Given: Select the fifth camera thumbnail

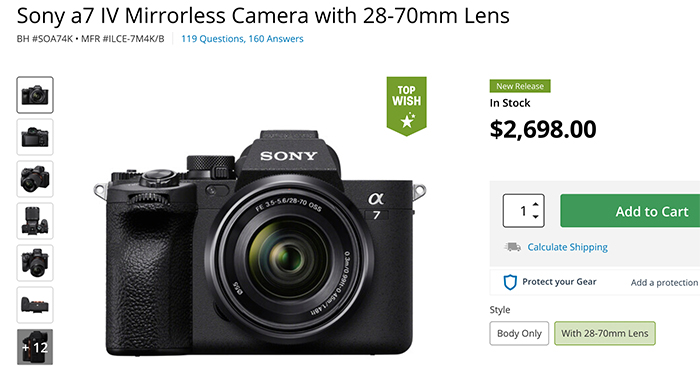Looking at the screenshot, I should point(35,263).
